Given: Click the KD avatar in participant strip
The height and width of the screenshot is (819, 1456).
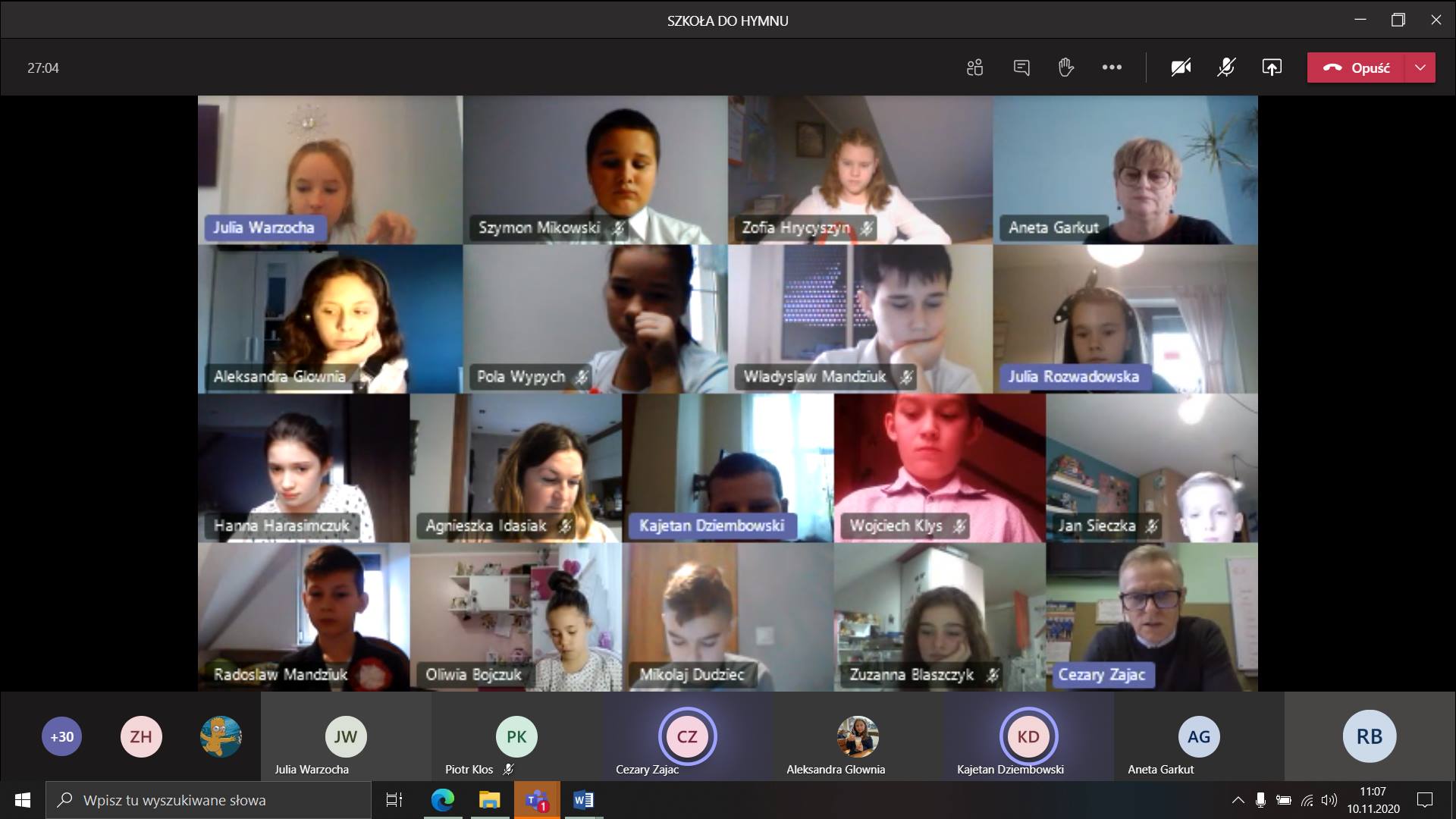Looking at the screenshot, I should [x=1028, y=736].
